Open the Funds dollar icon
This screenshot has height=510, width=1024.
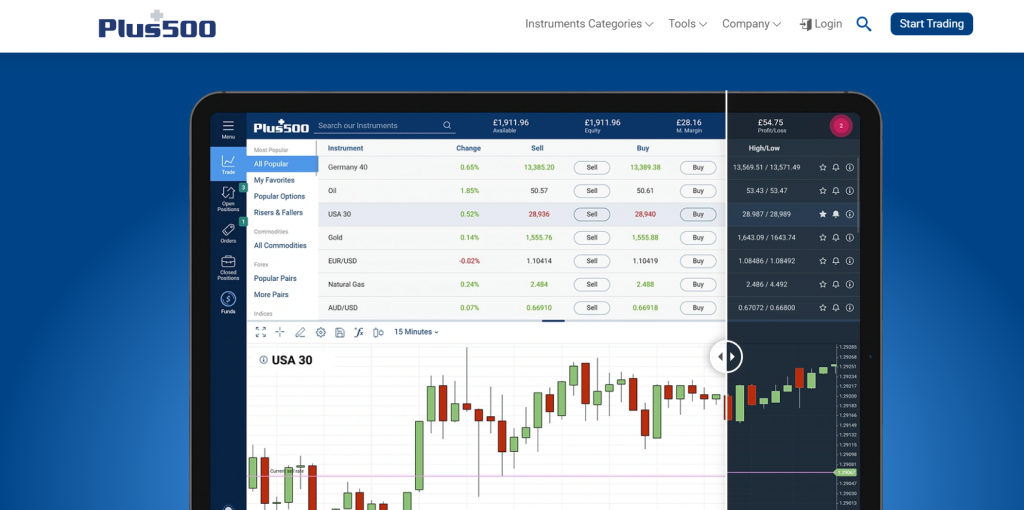pyautogui.click(x=228, y=299)
